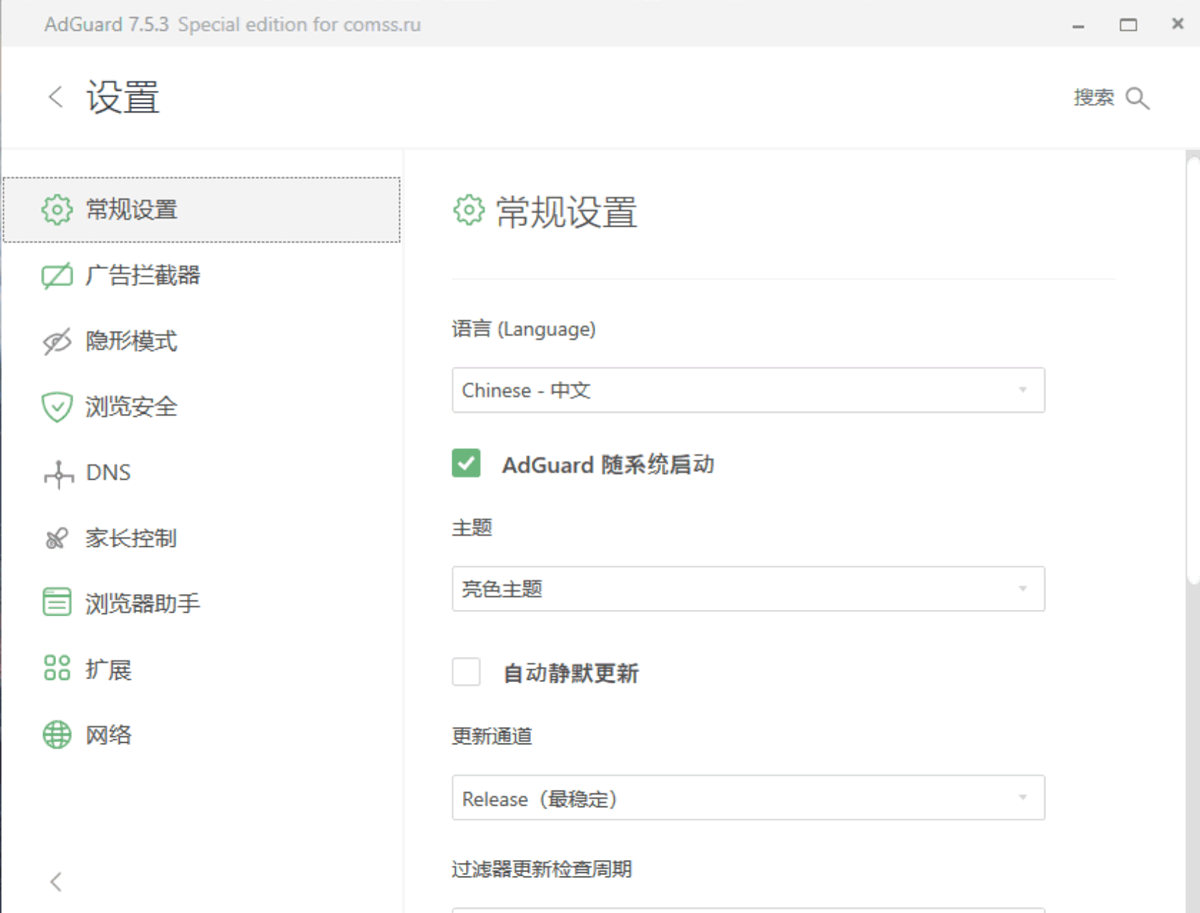This screenshot has width=1200, height=913.
Task: Click the search magnifier icon
Action: tap(1138, 98)
